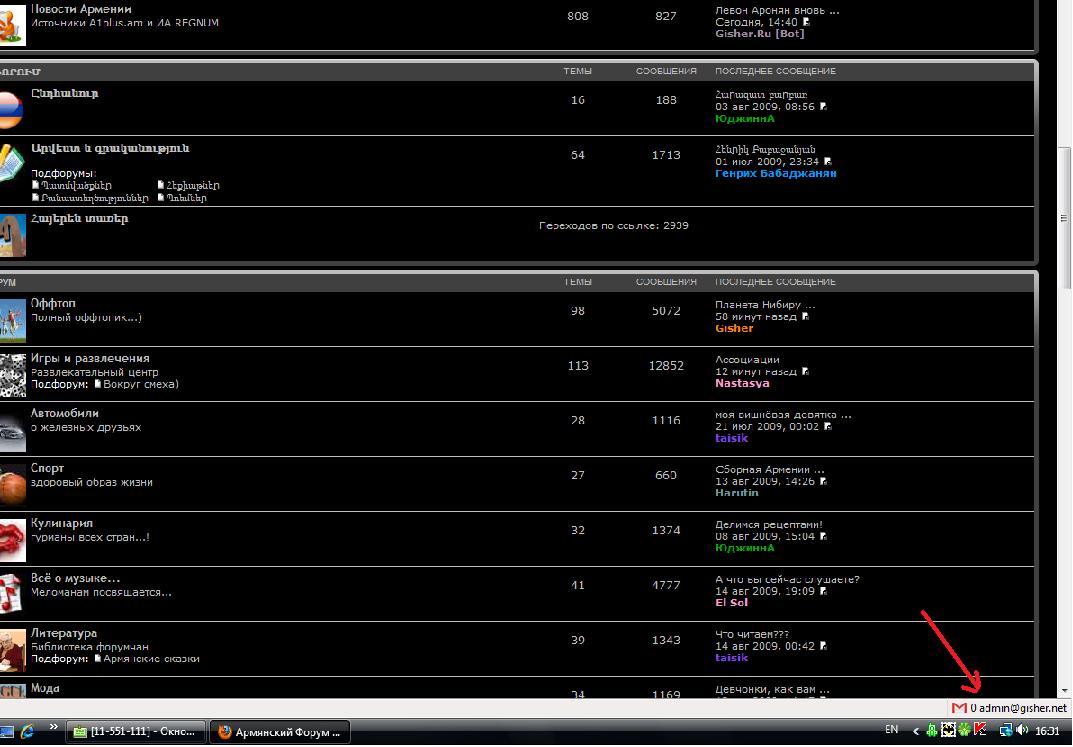Click the dice icon for Игры и развлечения
Viewport: 1073px width, 747px height.
(12, 375)
